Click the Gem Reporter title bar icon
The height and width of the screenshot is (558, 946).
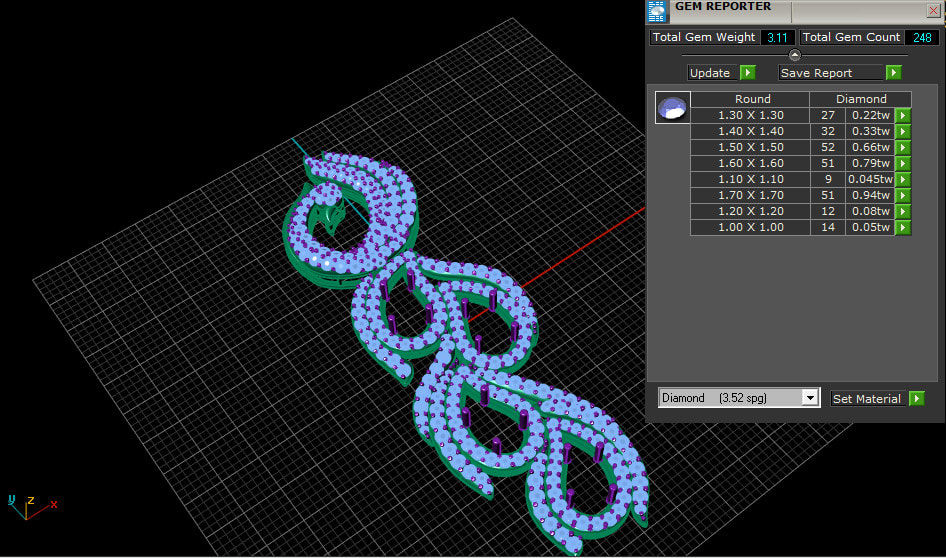point(657,11)
